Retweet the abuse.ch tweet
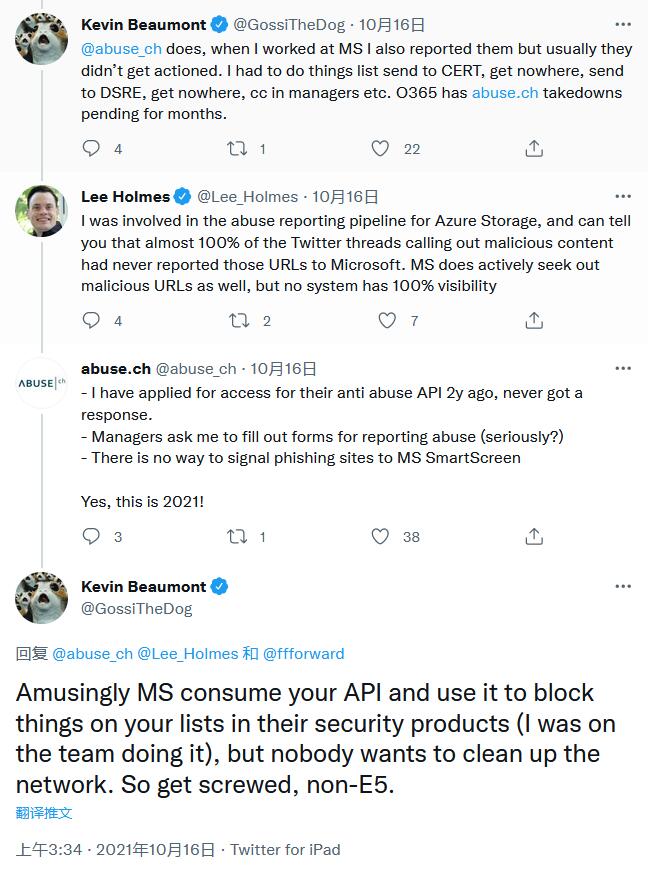This screenshot has height=871, width=648. (238, 536)
